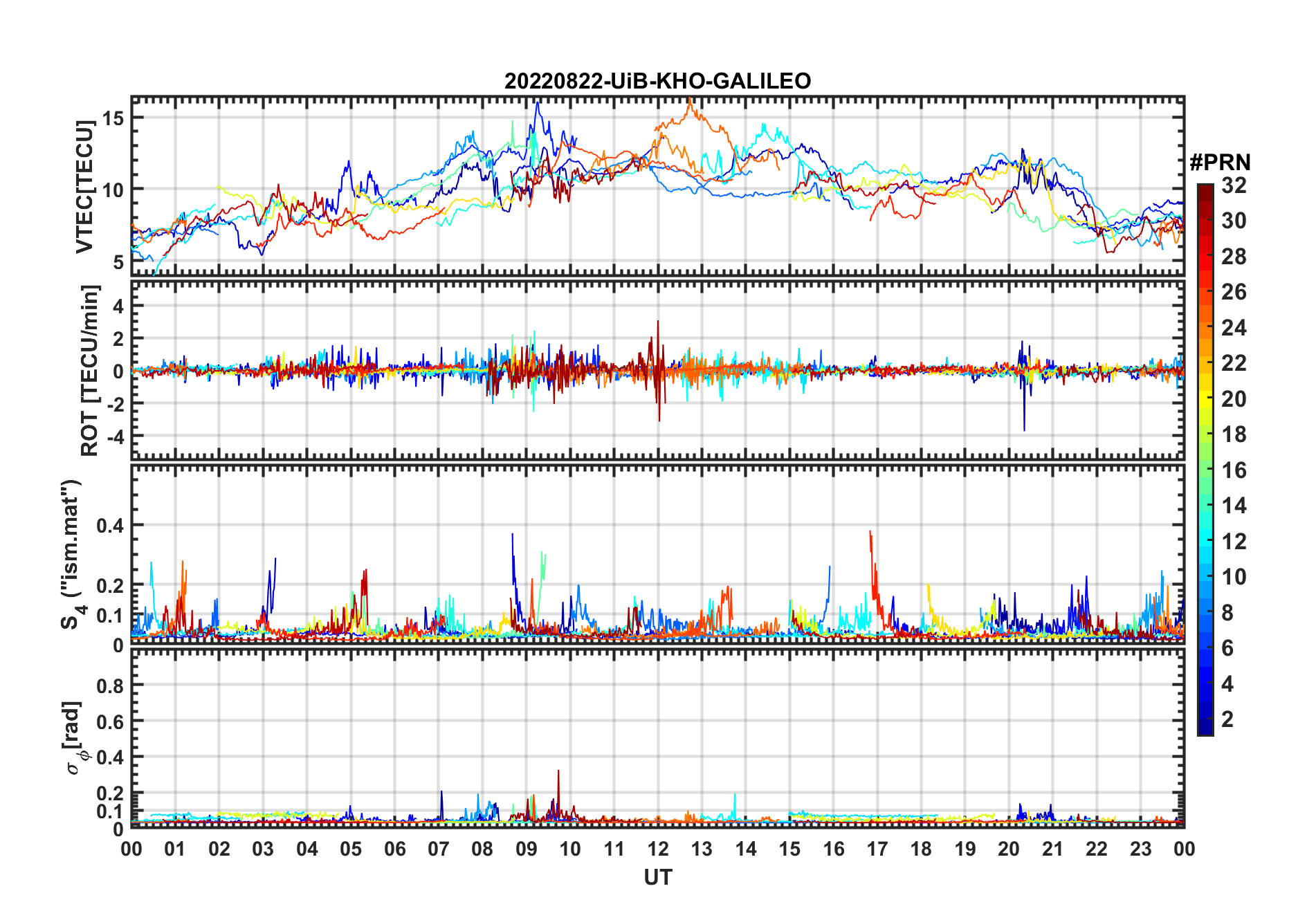Image resolution: width=1316 pixels, height=920 pixels.
Task: Click the -4 tick label on the ROT axis
Action: click(x=116, y=436)
